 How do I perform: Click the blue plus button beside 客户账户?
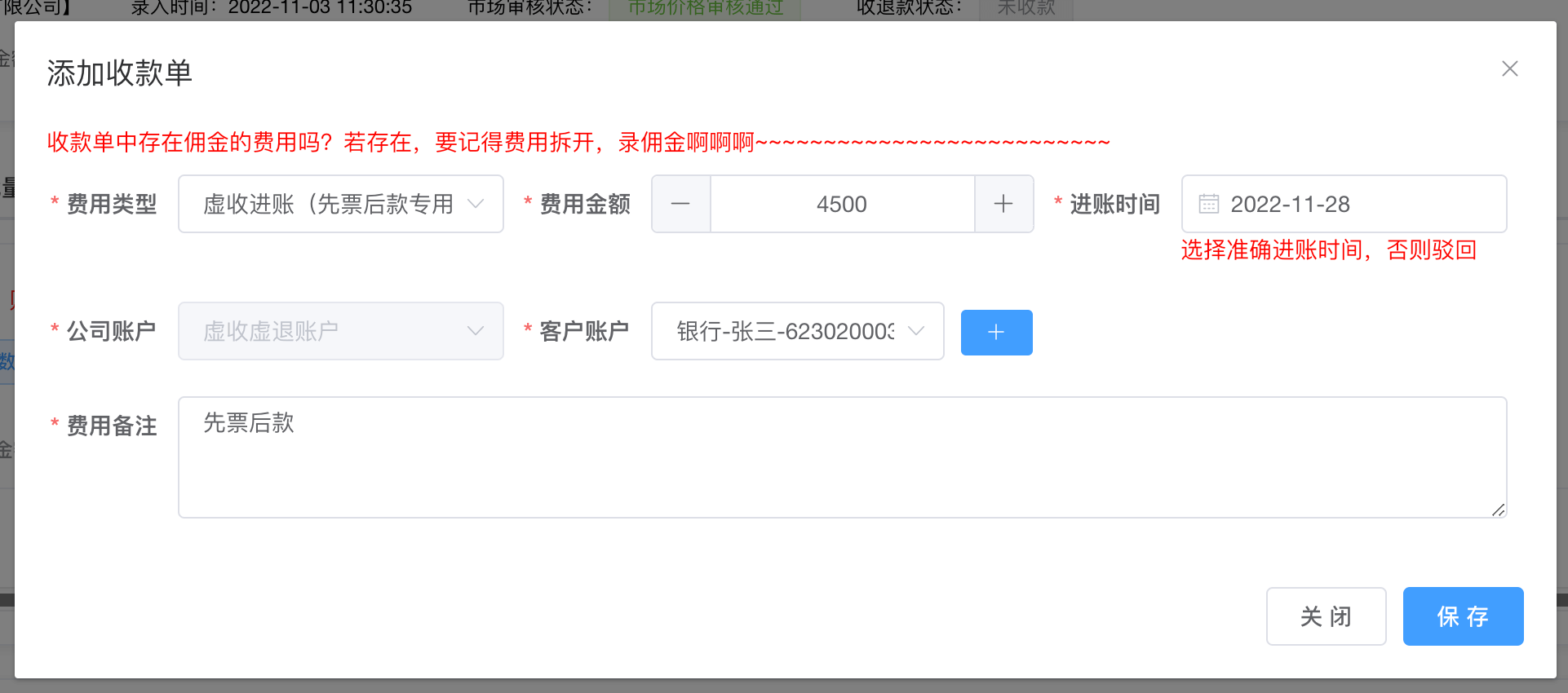(996, 333)
